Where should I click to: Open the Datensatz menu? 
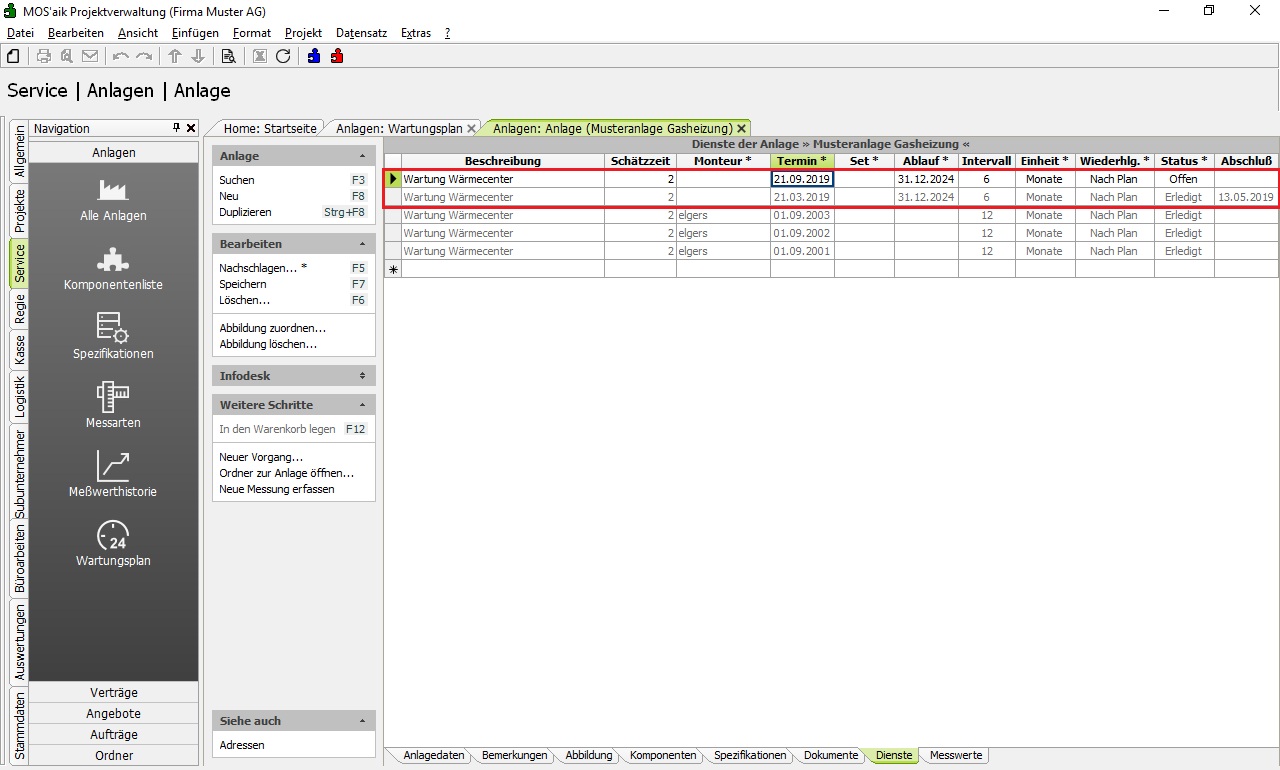click(x=362, y=33)
